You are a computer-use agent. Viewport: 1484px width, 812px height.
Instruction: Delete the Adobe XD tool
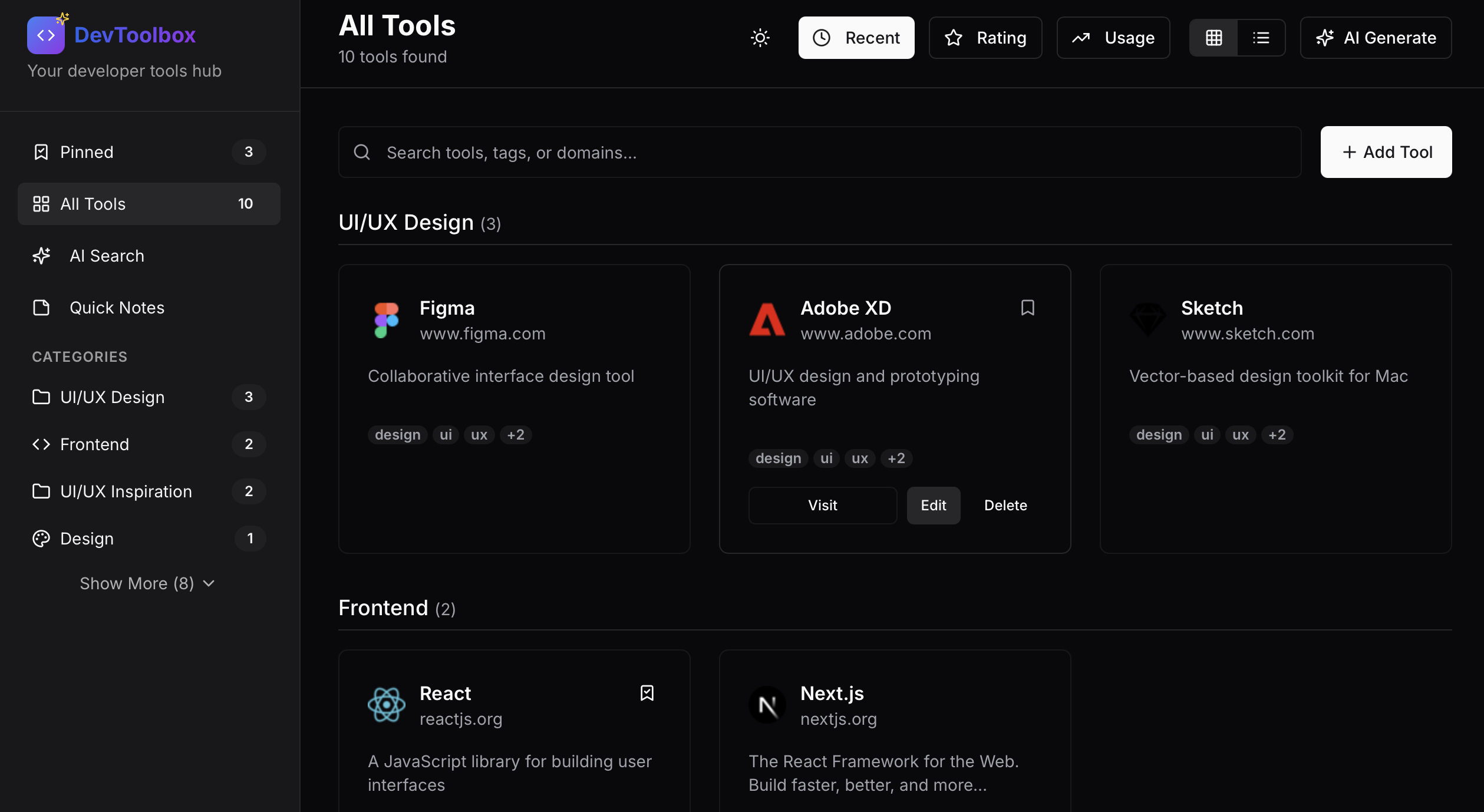(1005, 505)
